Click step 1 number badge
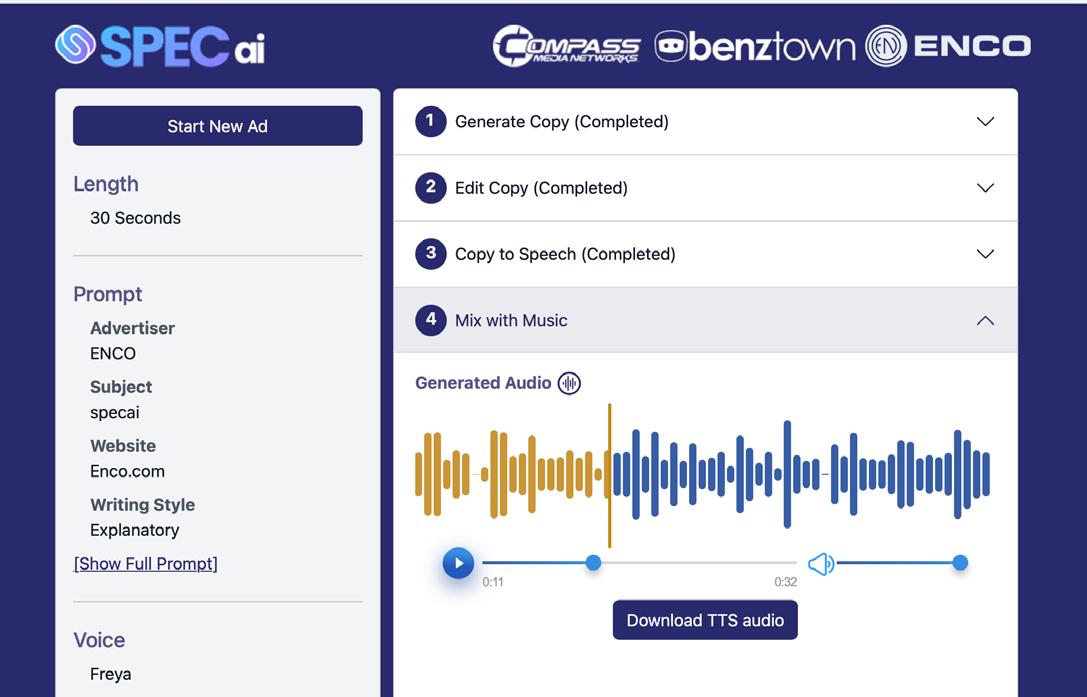 pyautogui.click(x=431, y=121)
